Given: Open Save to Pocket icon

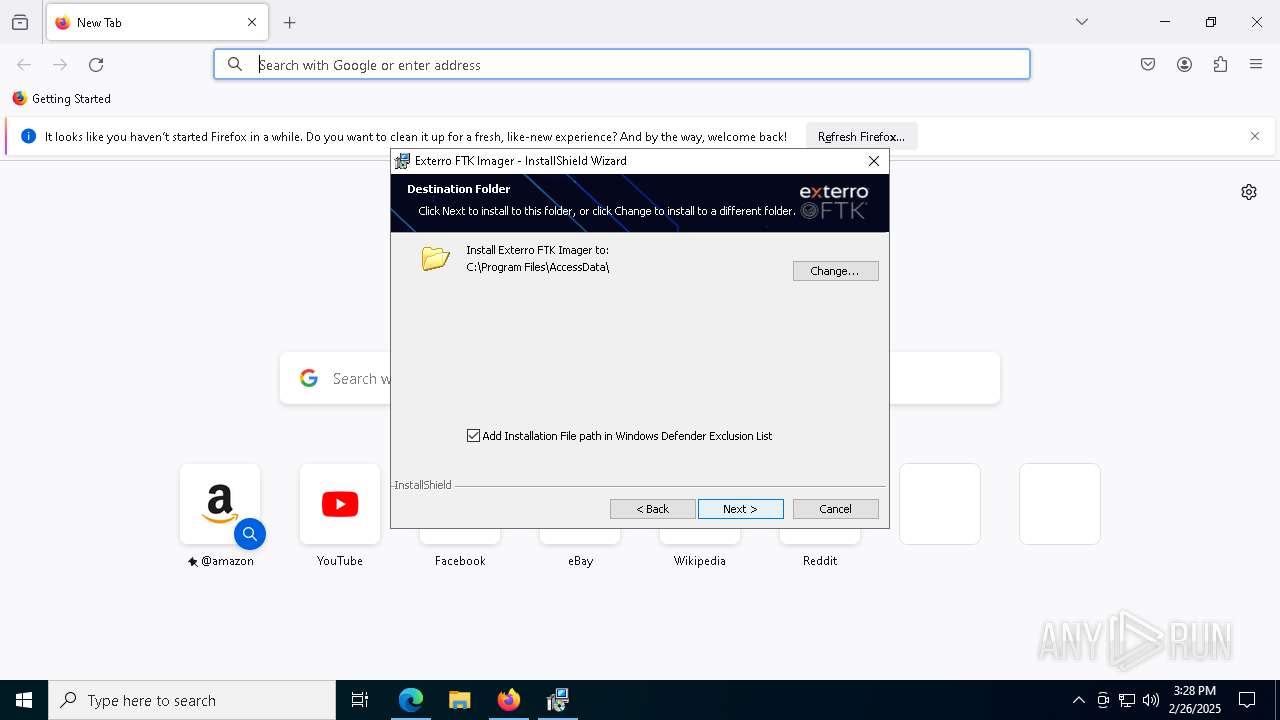Looking at the screenshot, I should [x=1148, y=65].
